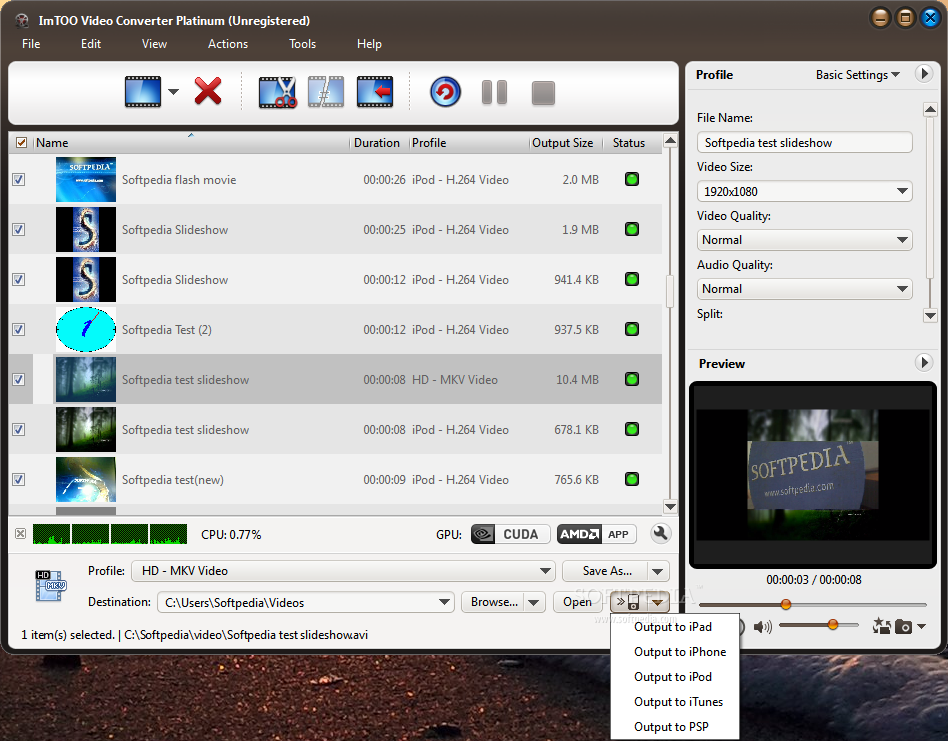
Task: Click the HD MKV profile format icon
Action: coord(50,586)
